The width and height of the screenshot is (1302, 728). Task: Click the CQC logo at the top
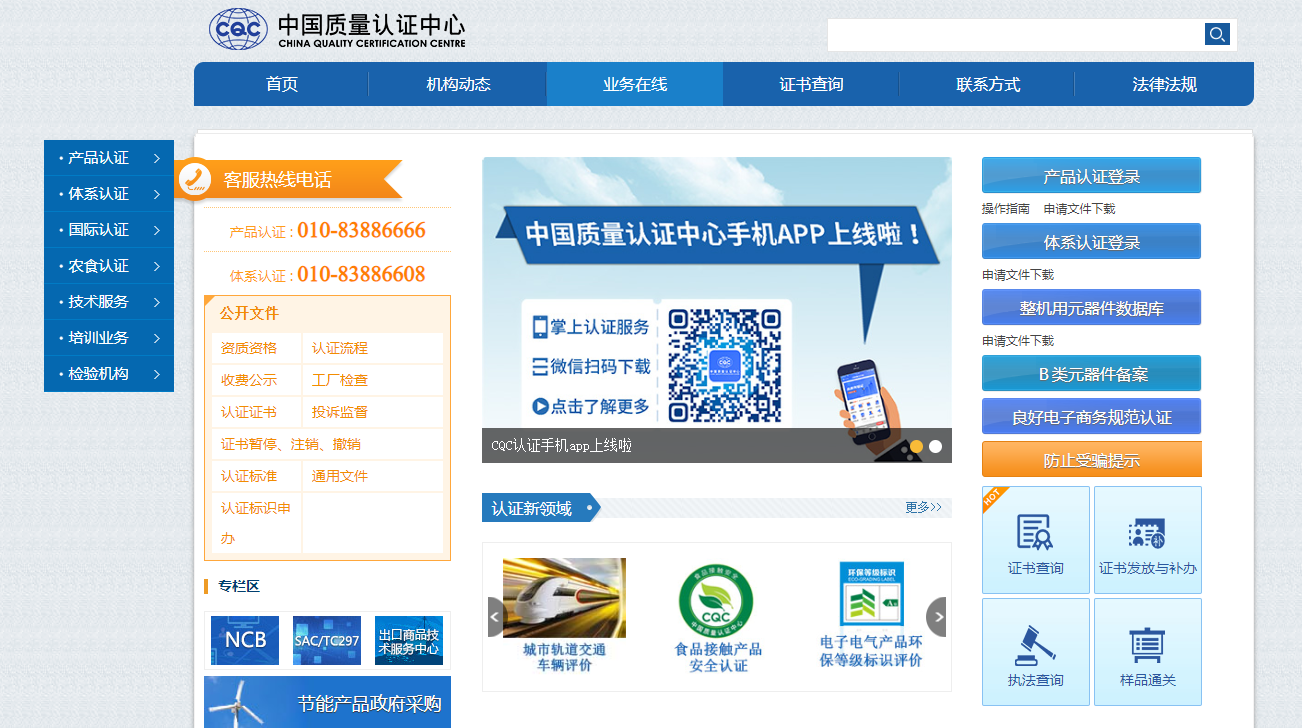tap(237, 29)
